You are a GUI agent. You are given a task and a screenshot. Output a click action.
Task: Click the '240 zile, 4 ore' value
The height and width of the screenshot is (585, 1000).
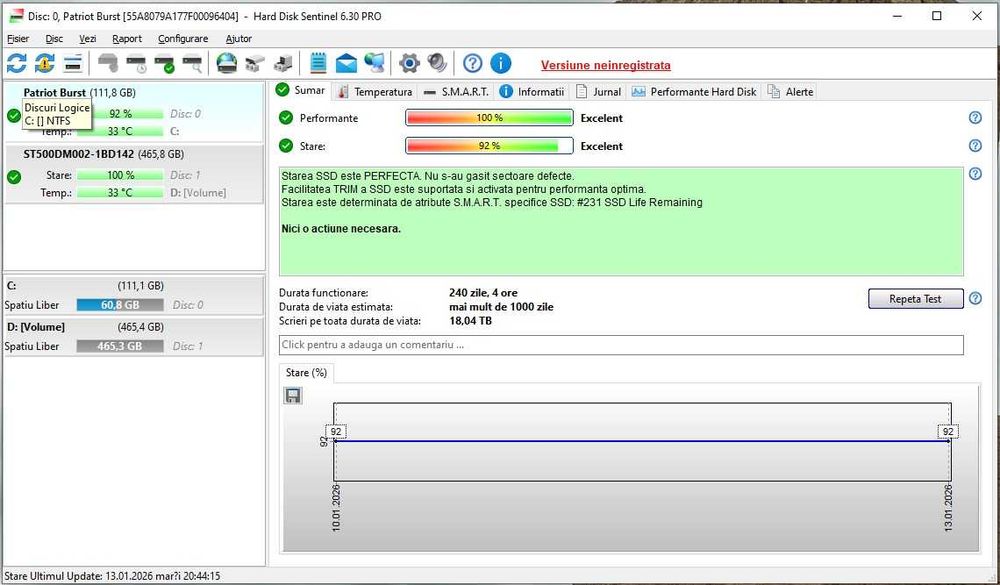483,293
